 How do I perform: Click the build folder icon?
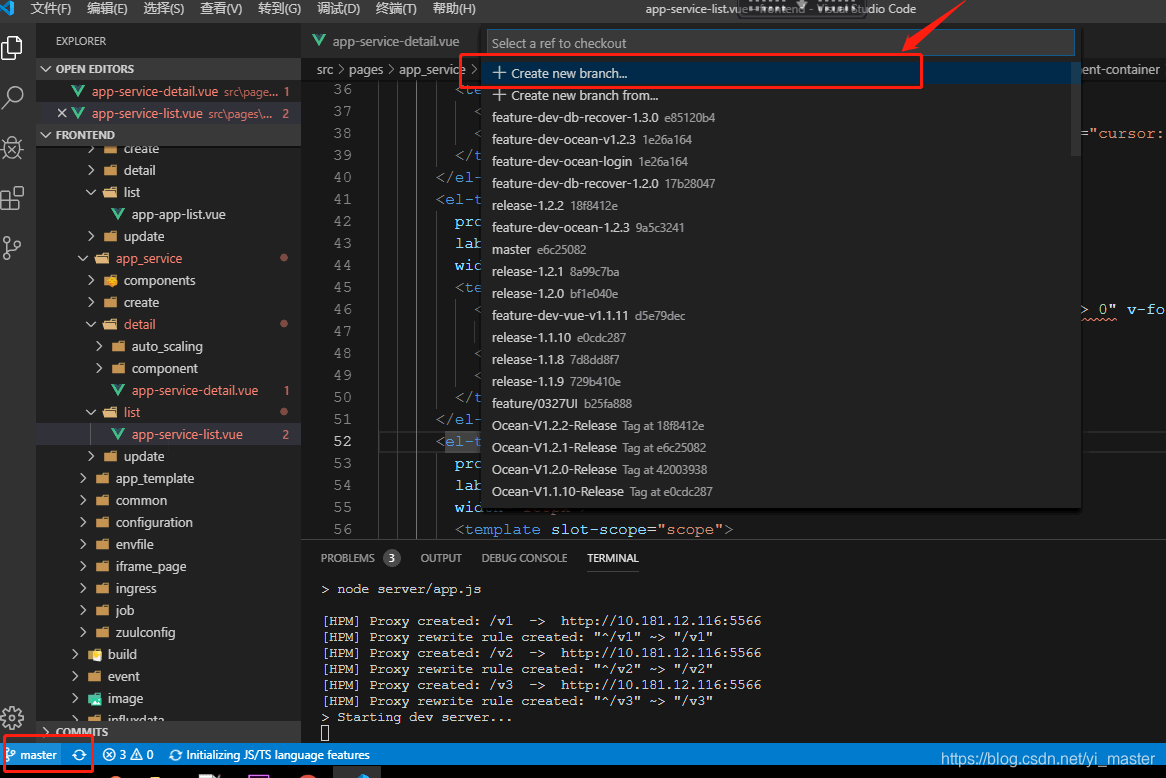click(95, 655)
